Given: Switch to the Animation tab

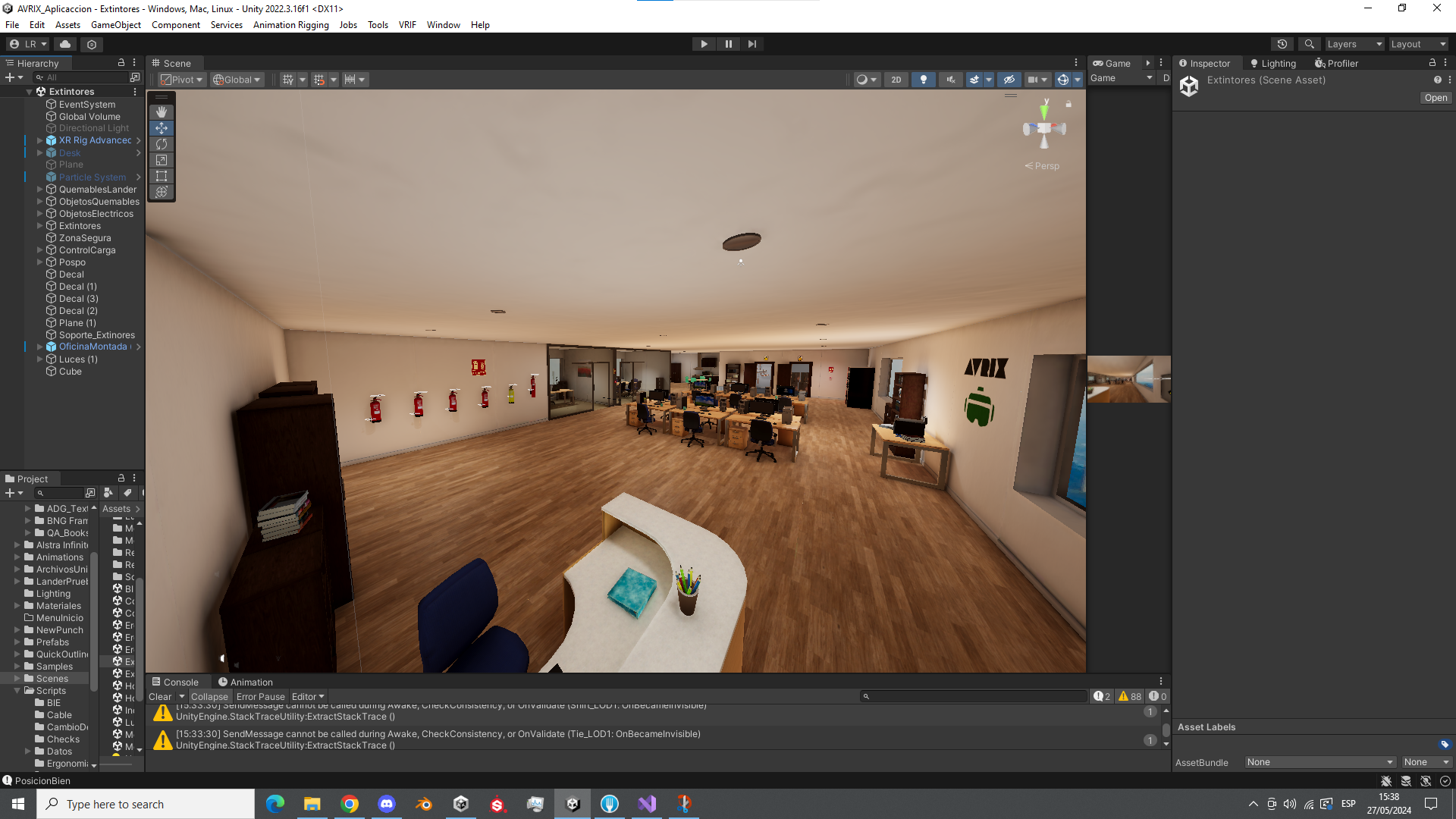Looking at the screenshot, I should click(245, 682).
